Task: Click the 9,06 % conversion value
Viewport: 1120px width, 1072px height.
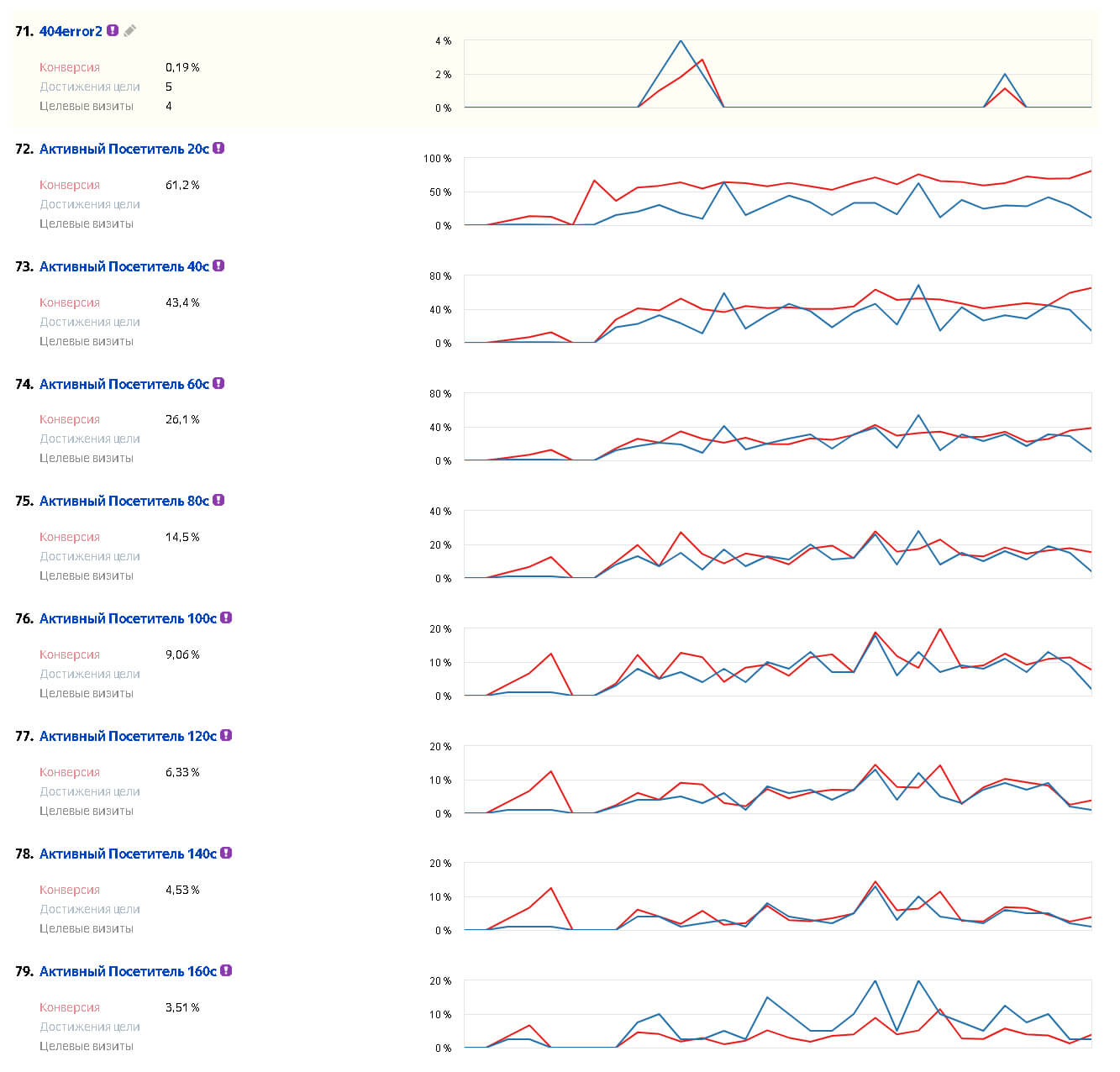Action: [182, 654]
